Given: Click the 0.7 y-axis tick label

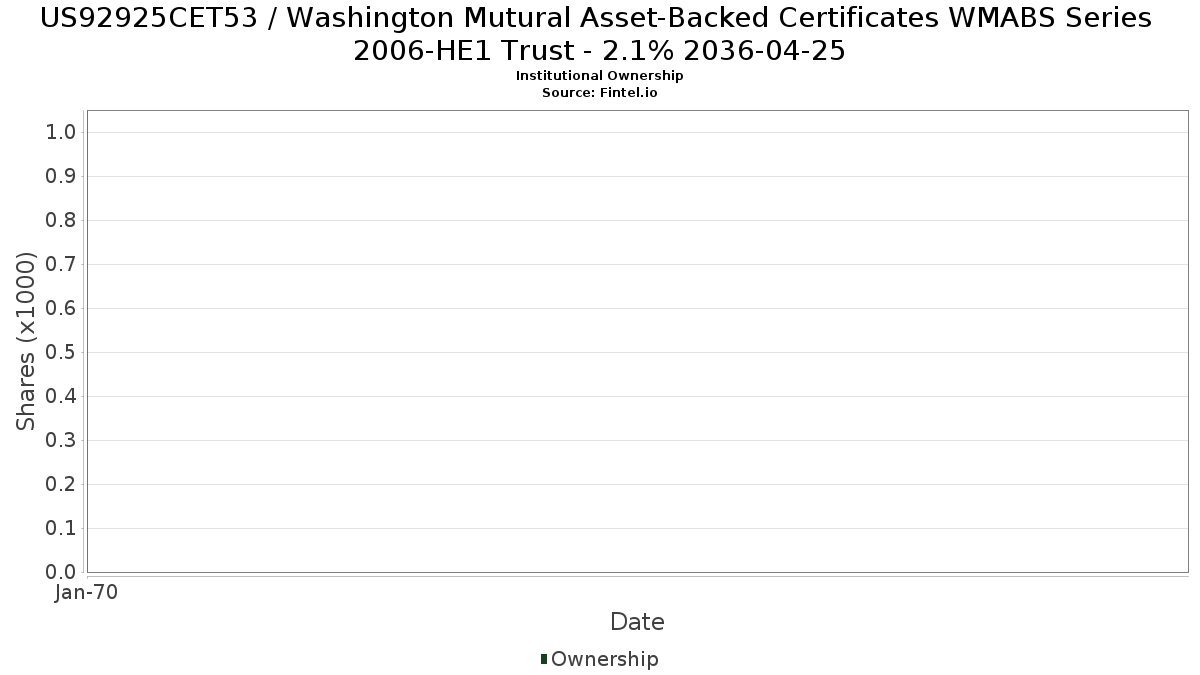Looking at the screenshot, I should pyautogui.click(x=61, y=265).
